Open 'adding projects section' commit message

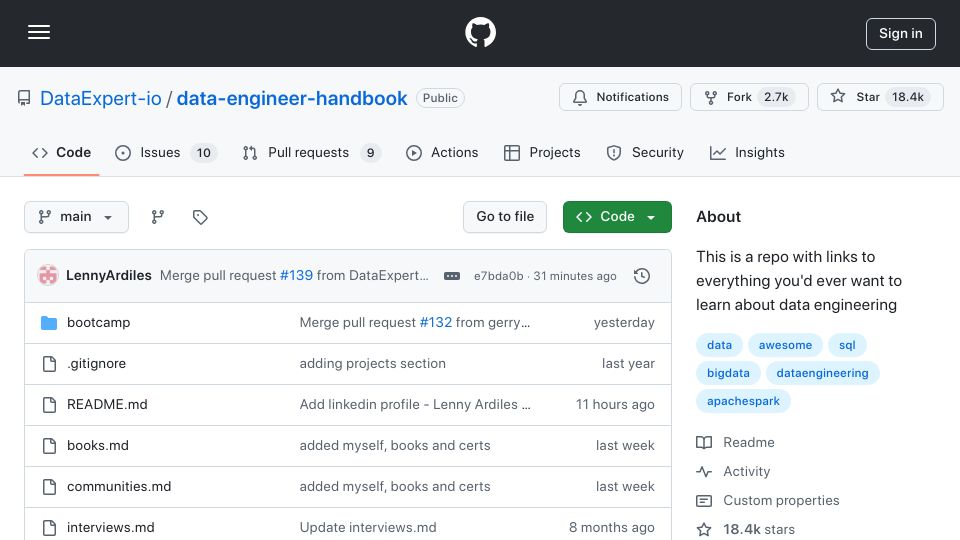click(372, 364)
